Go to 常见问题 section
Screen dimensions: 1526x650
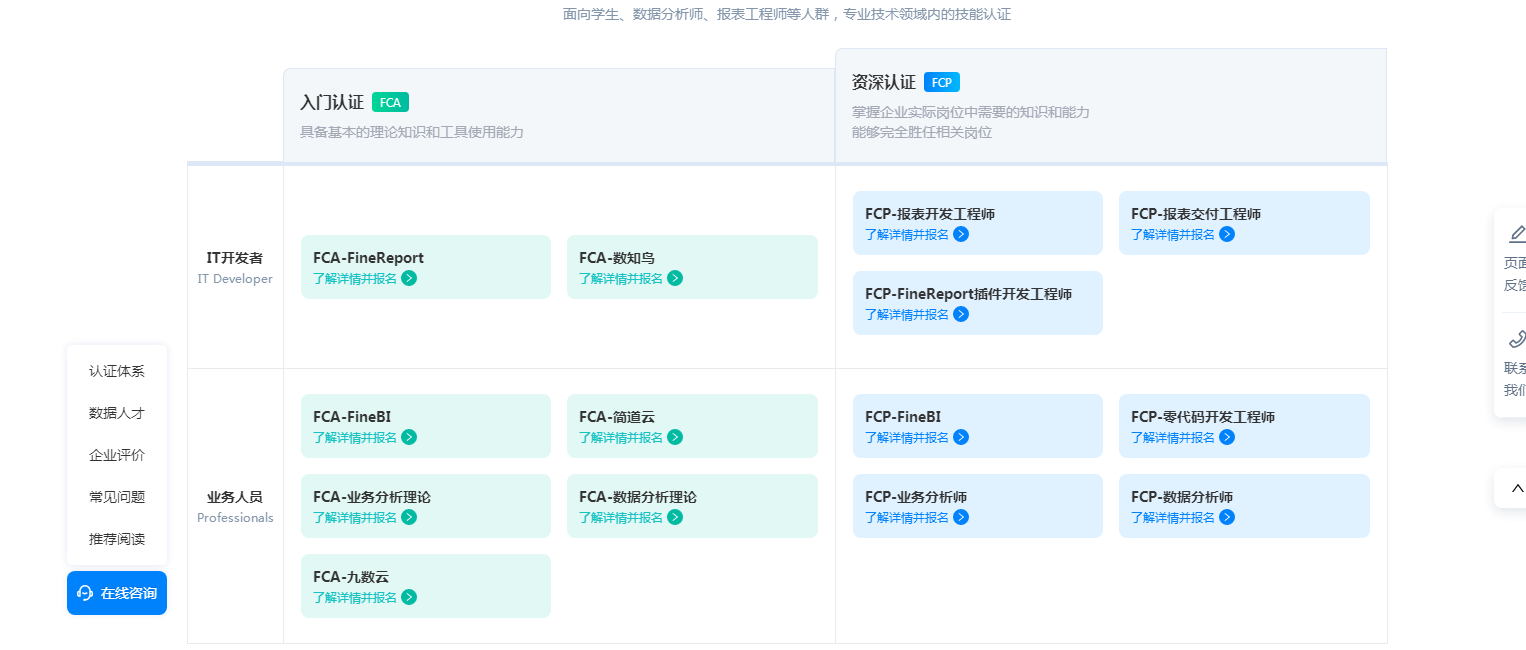click(x=117, y=497)
